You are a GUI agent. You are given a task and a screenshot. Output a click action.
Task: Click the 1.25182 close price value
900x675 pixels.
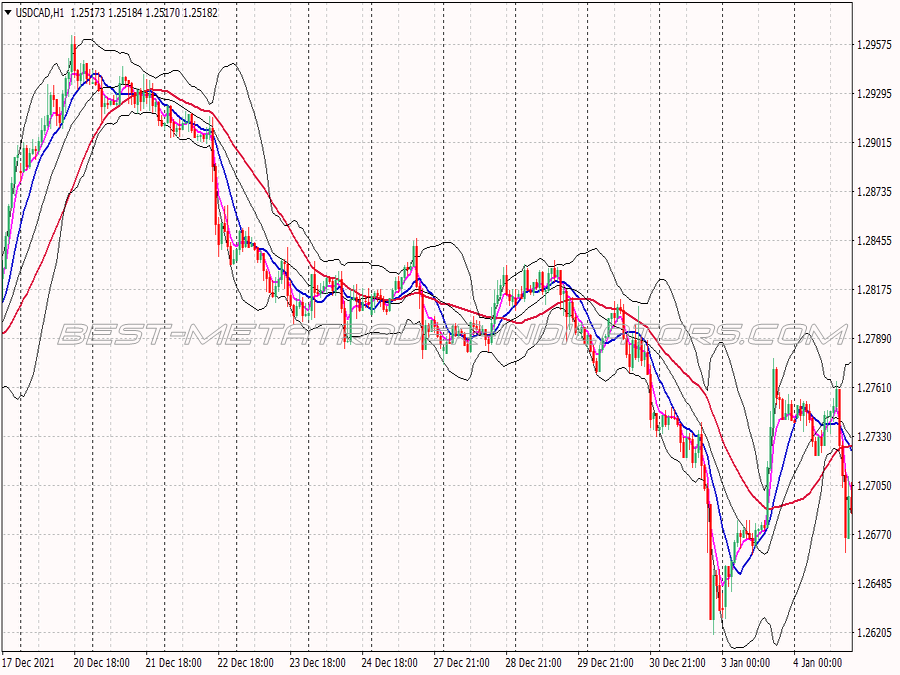pyautogui.click(x=200, y=13)
